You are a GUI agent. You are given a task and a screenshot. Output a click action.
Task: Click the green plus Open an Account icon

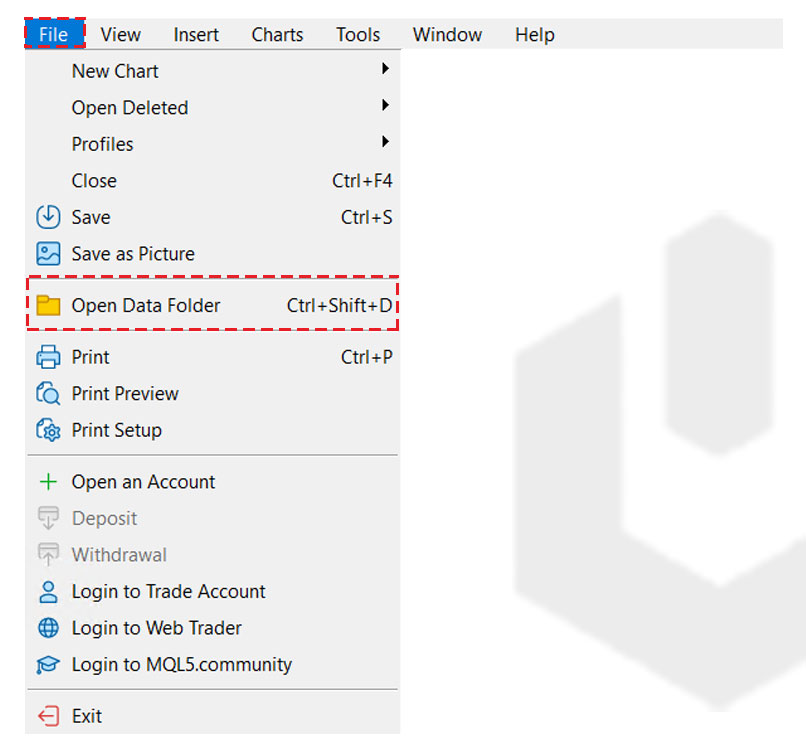(48, 482)
